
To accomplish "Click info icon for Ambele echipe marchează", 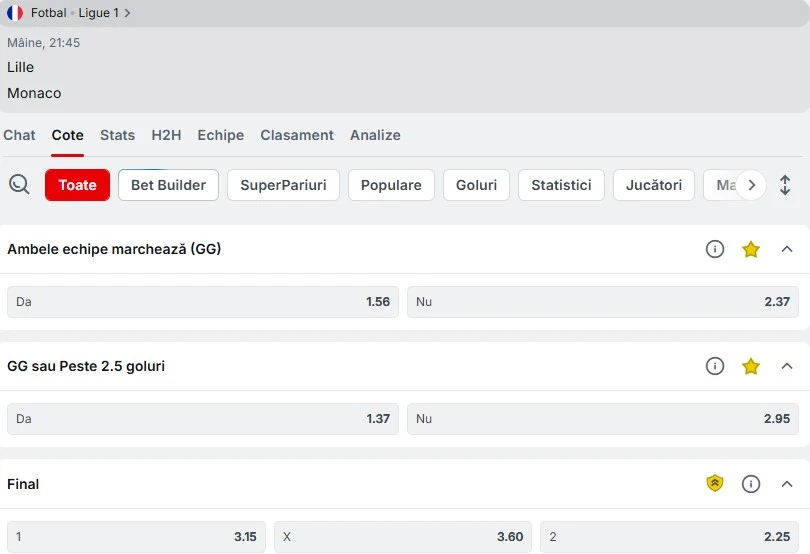I will 714,249.
